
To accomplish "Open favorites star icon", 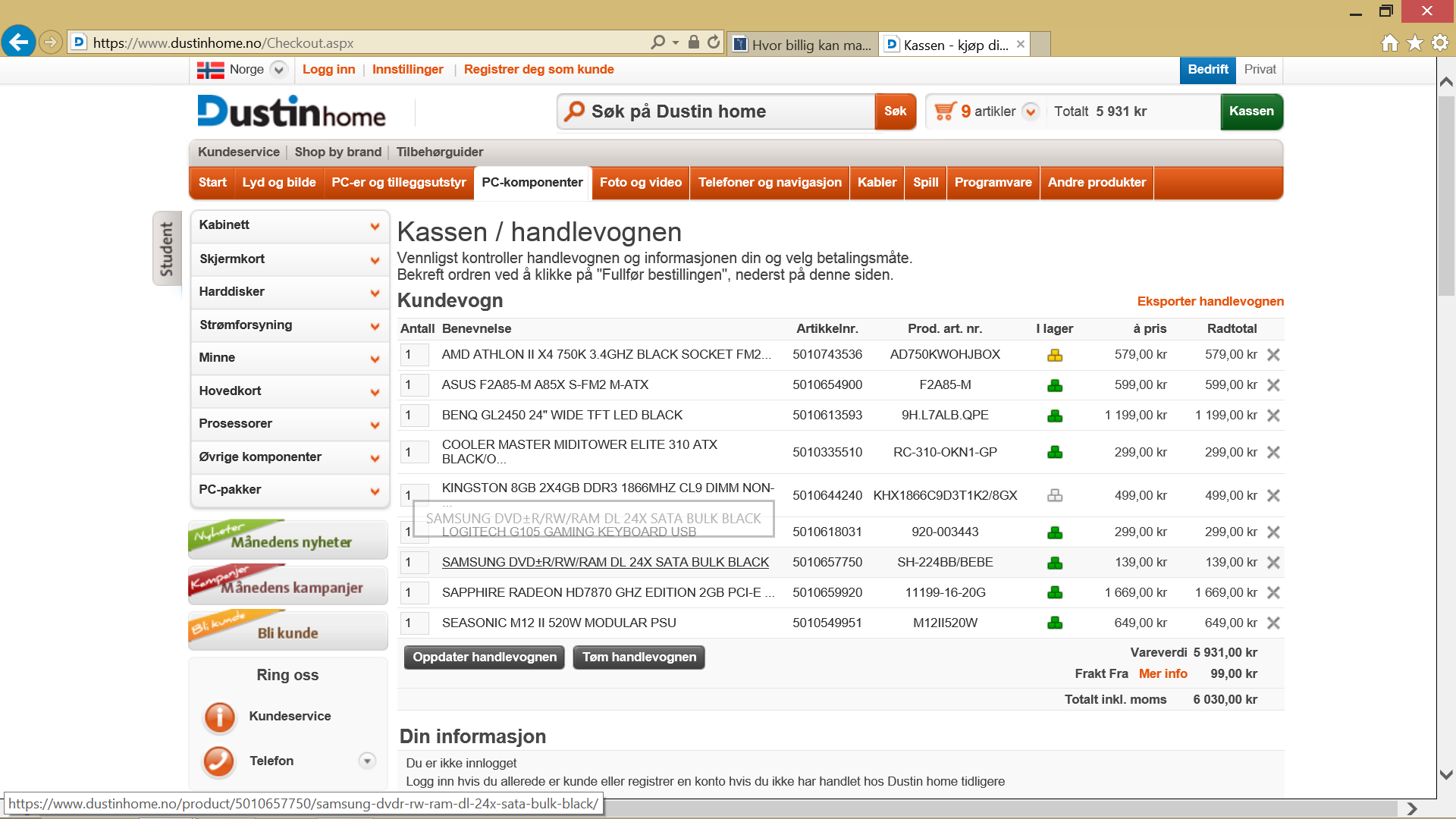I will (x=1415, y=43).
